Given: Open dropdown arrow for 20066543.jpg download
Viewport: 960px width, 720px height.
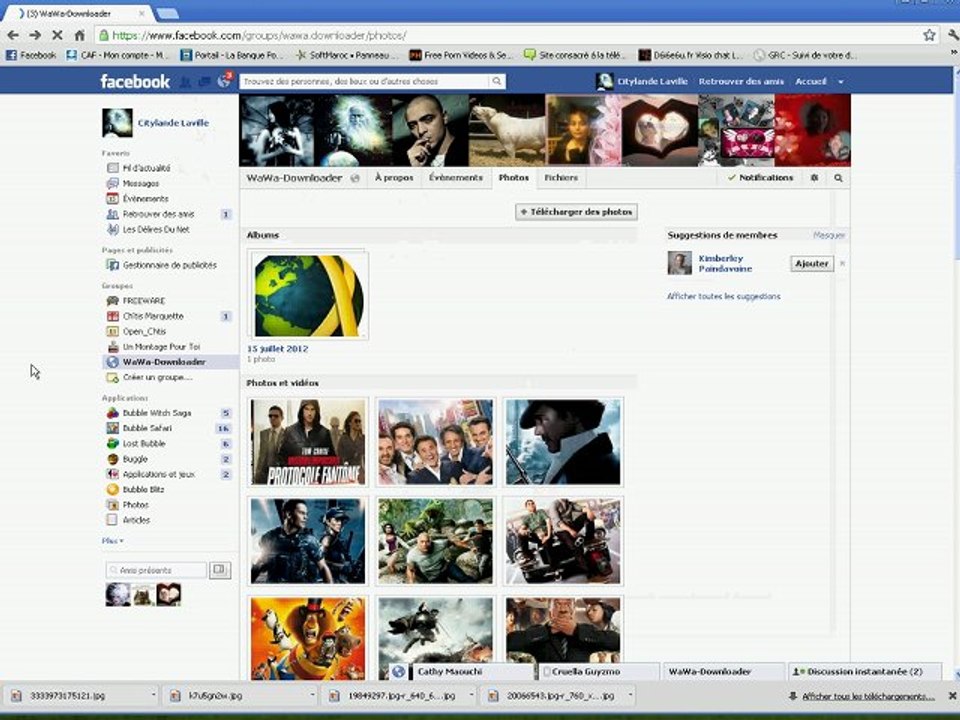Looking at the screenshot, I should (630, 696).
